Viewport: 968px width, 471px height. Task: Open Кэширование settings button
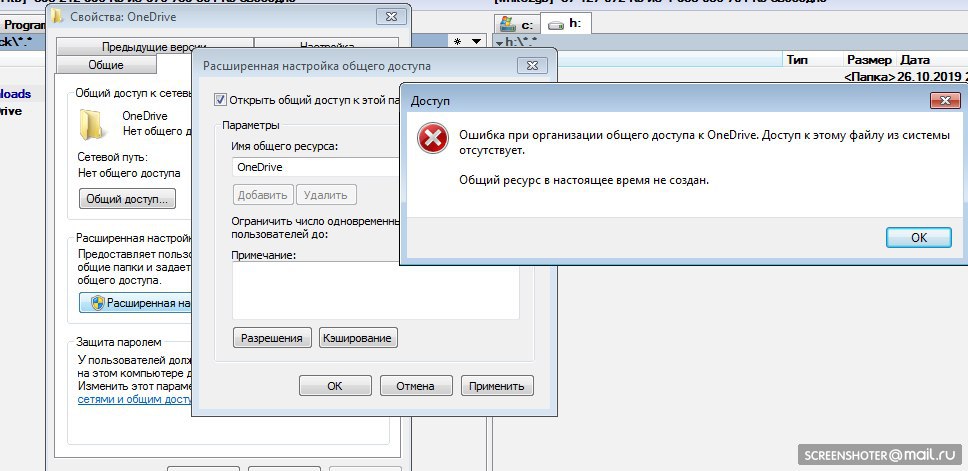(x=358, y=338)
